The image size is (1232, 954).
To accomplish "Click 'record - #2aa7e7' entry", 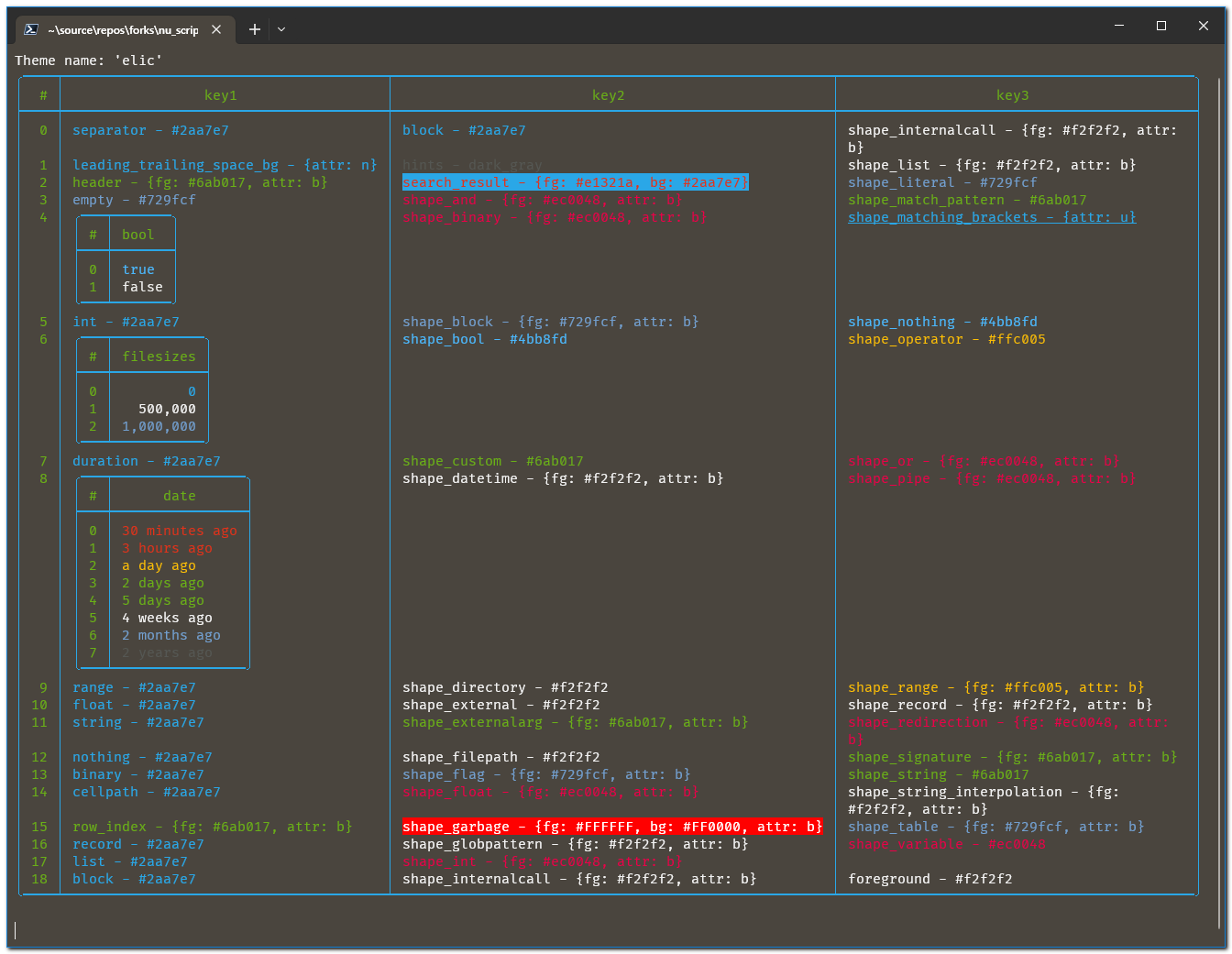I will [138, 844].
